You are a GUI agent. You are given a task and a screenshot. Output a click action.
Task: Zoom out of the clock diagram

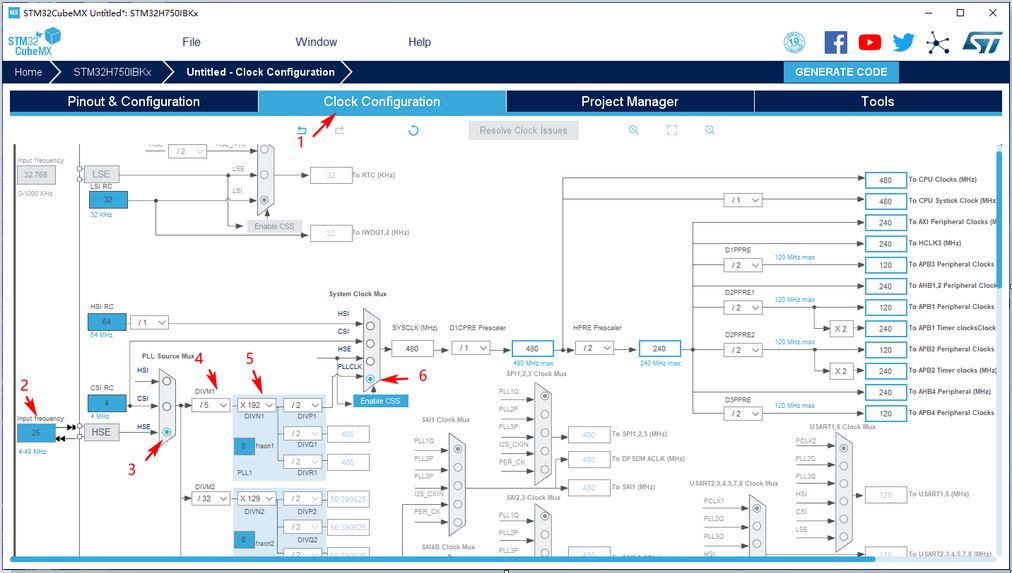tap(710, 130)
